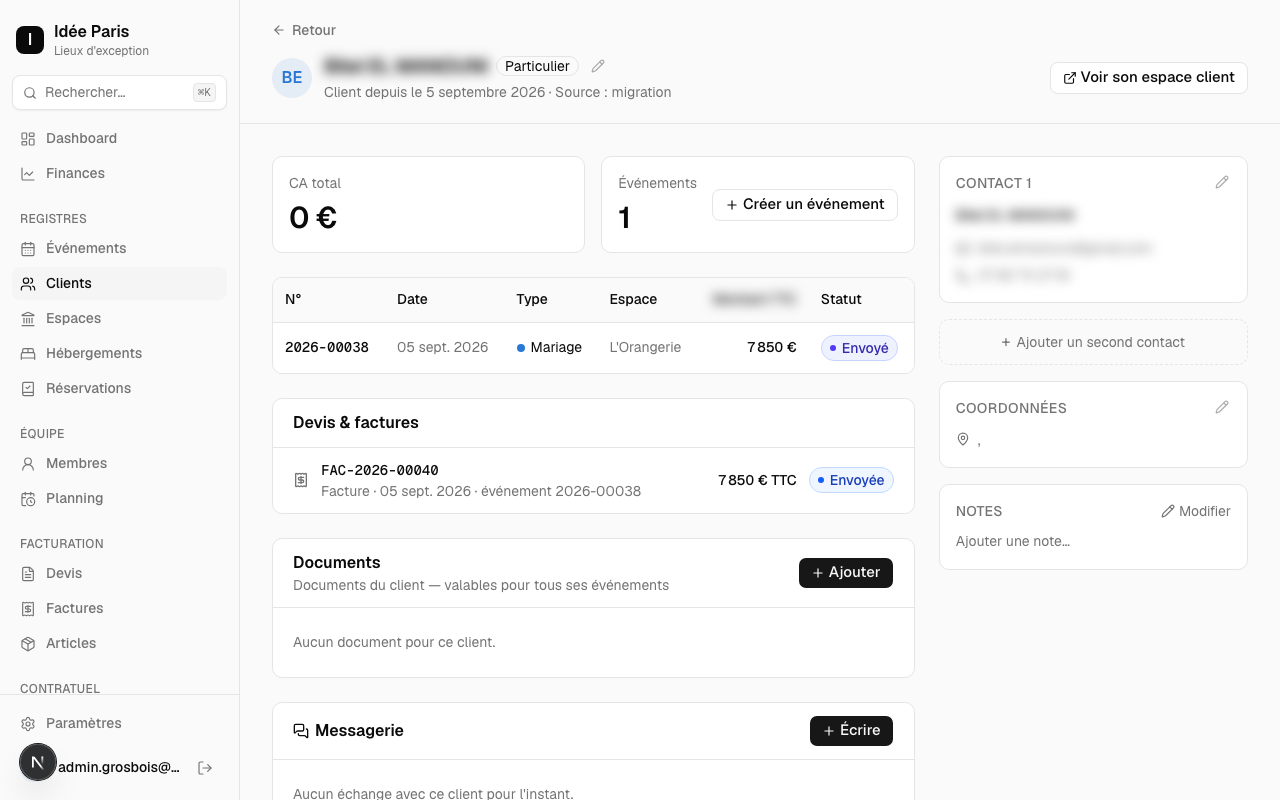Click the admin.grosbois account label

pyautogui.click(x=119, y=768)
